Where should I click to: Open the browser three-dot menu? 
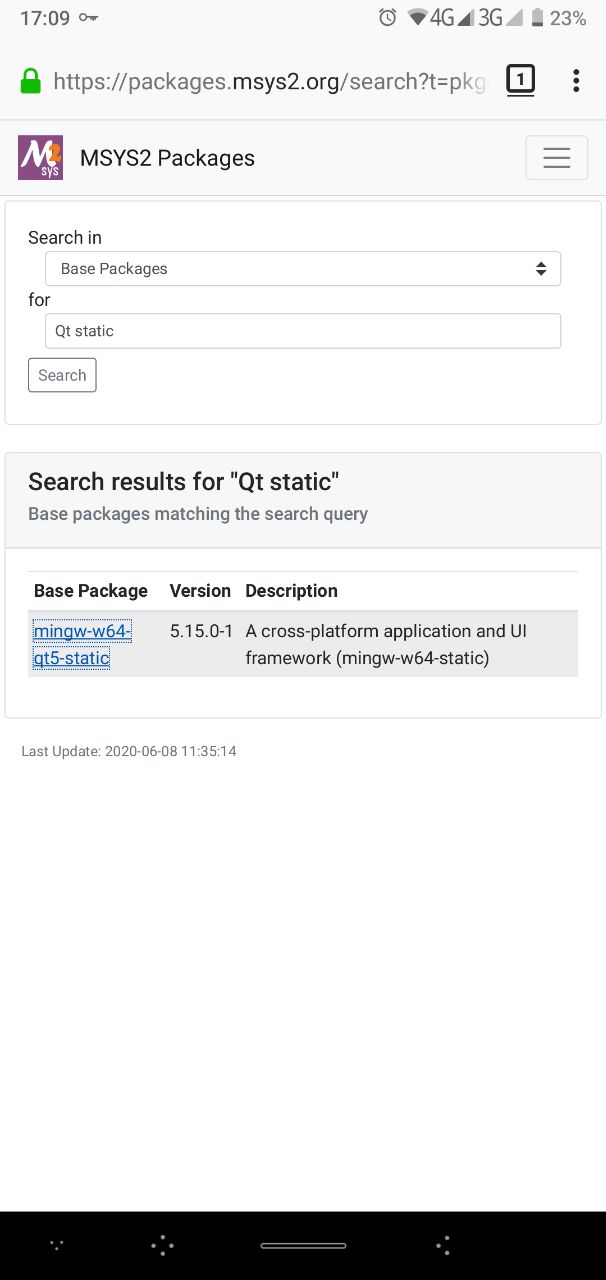pos(576,81)
